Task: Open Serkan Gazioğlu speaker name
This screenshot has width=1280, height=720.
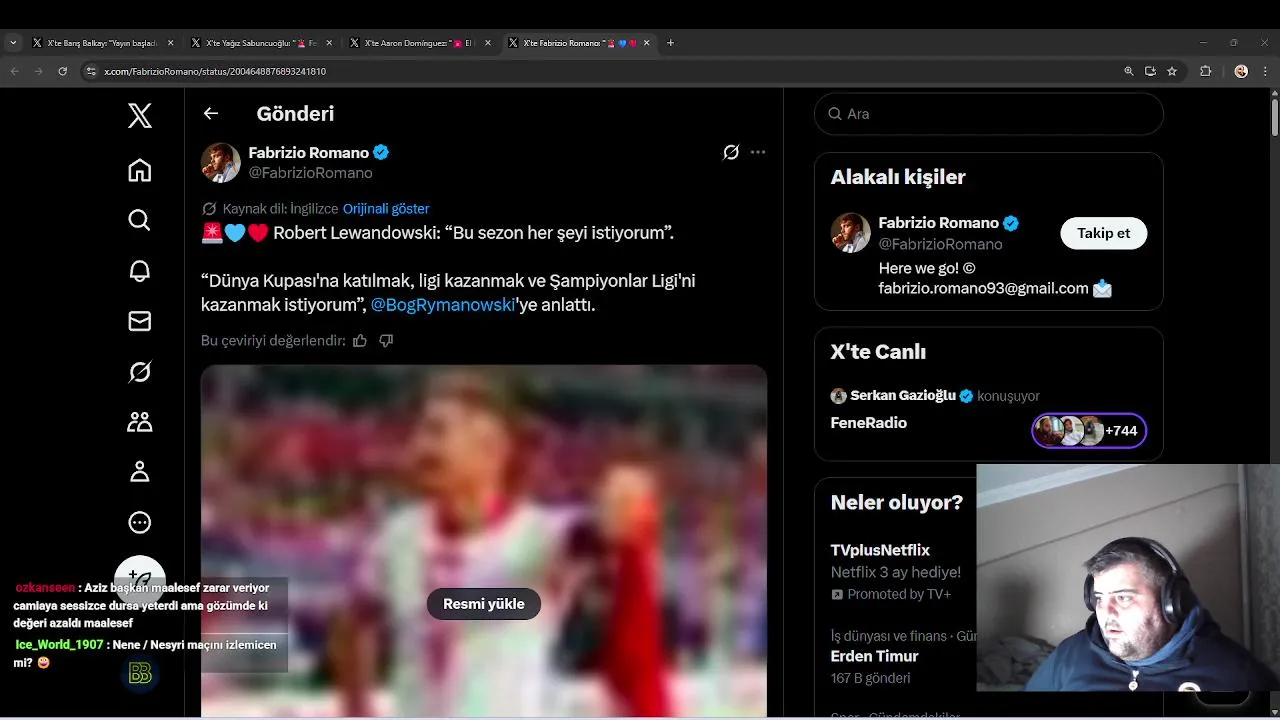Action: pyautogui.click(x=903, y=396)
